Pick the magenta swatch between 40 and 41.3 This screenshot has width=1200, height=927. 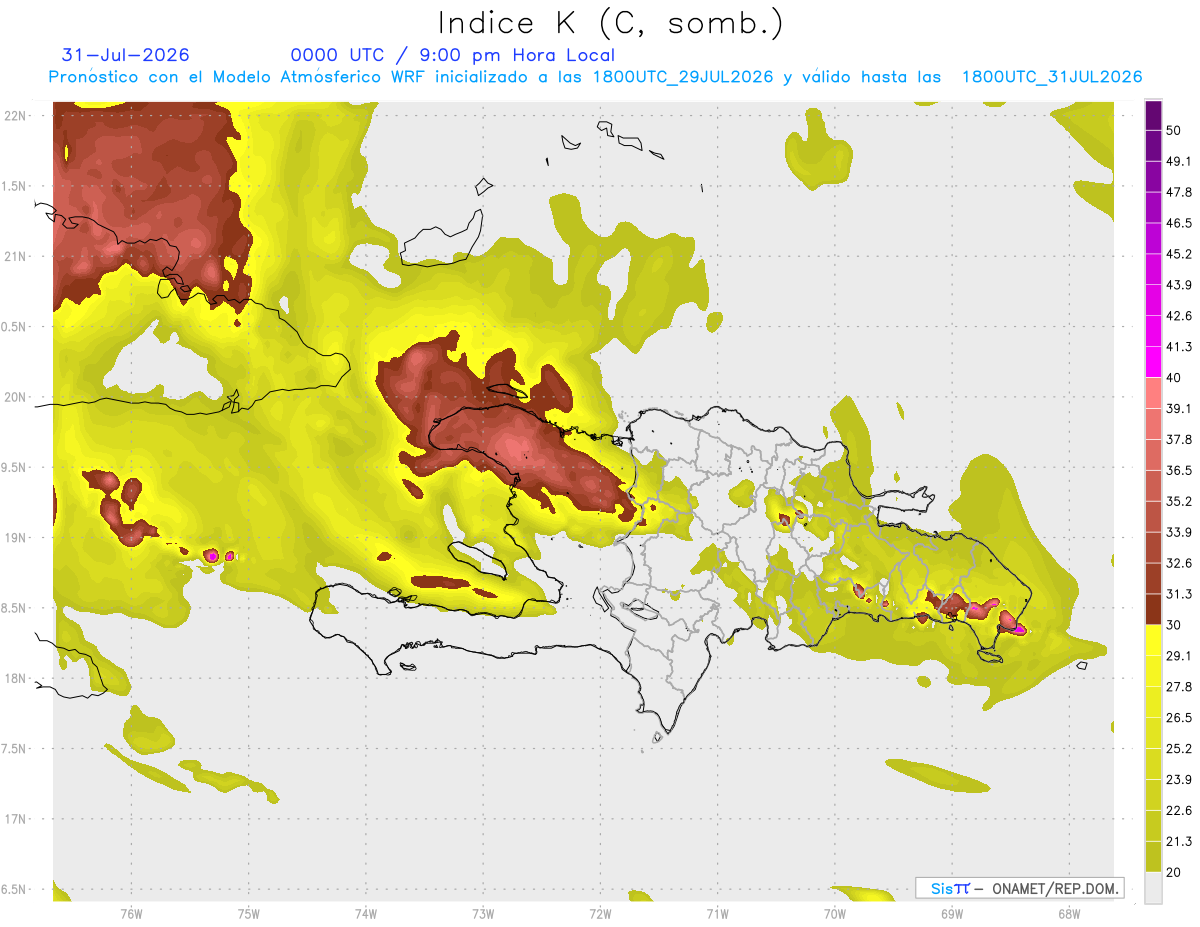point(1153,362)
